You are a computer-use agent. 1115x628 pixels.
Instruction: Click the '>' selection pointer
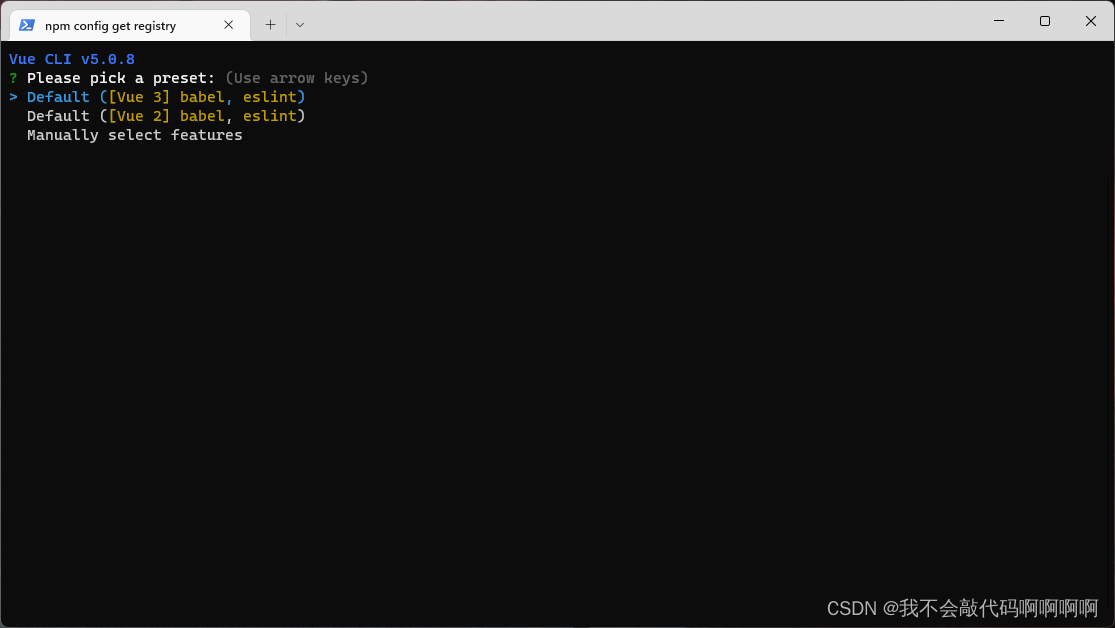click(x=13, y=97)
